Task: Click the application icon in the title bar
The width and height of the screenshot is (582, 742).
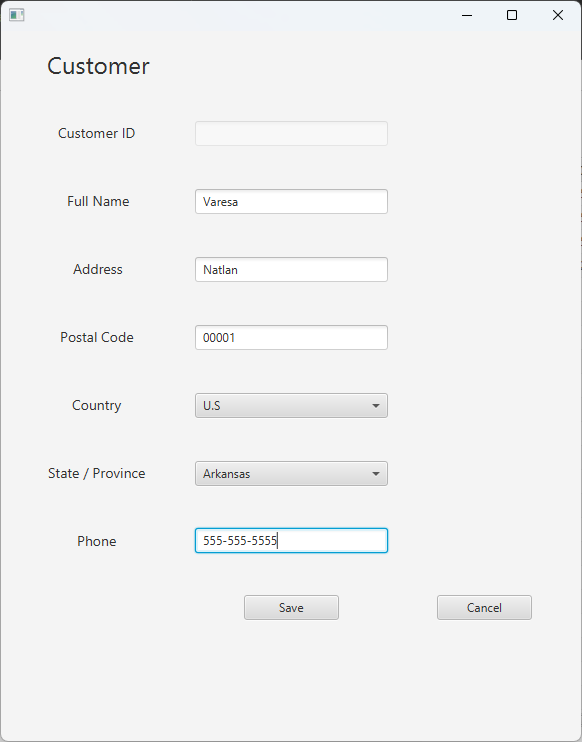Action: (17, 15)
